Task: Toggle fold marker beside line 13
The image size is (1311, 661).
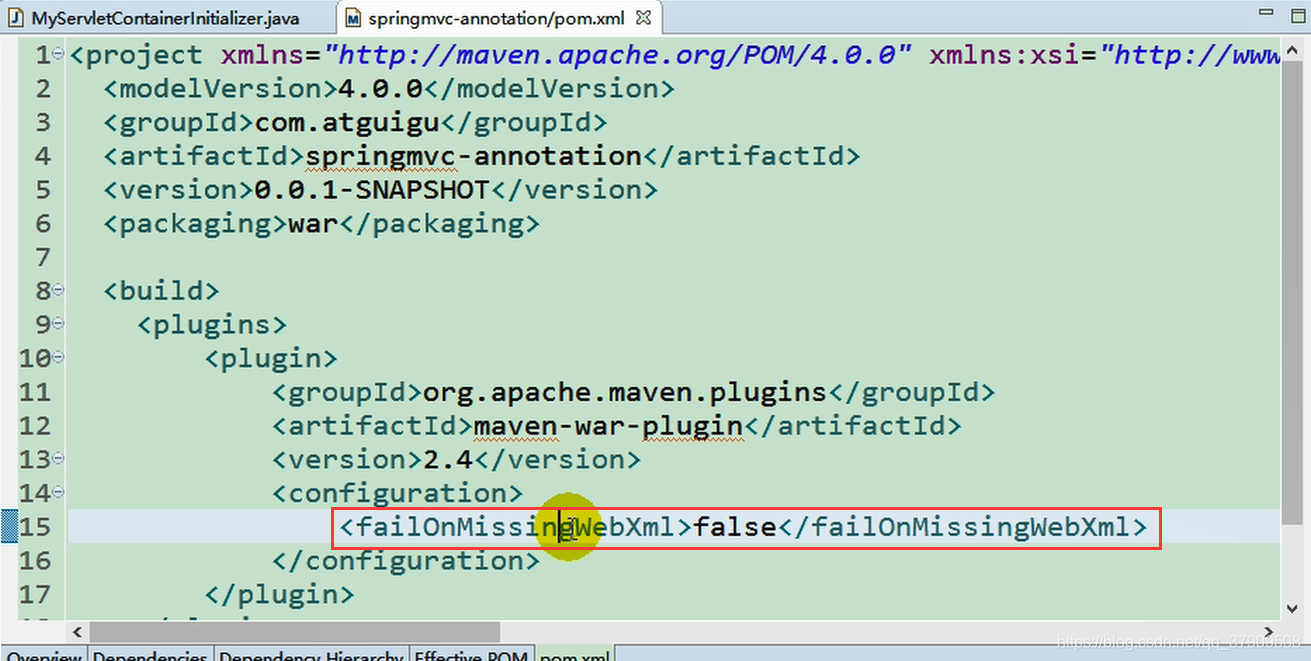Action: tap(59, 458)
